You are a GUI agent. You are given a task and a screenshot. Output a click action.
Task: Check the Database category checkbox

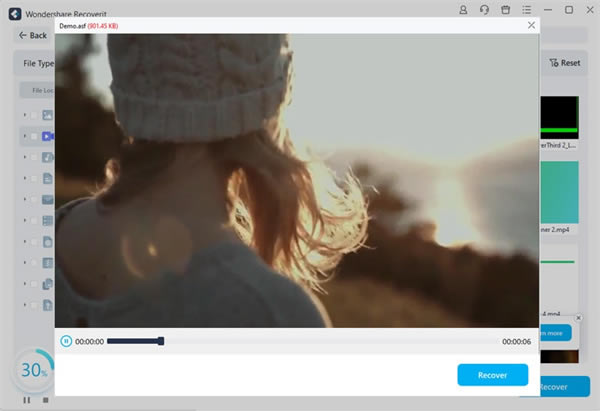coord(34,221)
